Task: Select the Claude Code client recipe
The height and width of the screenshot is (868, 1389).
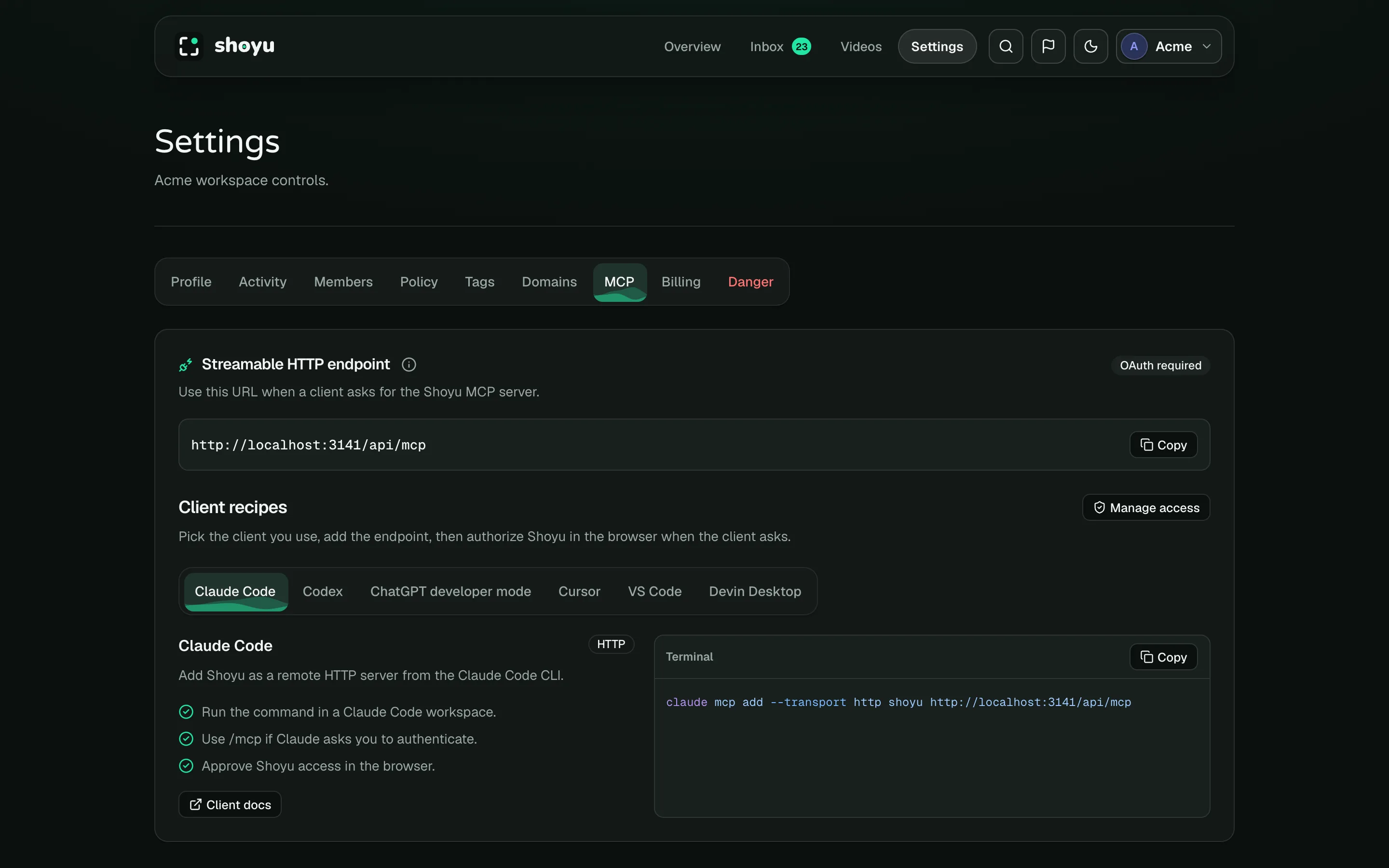Action: (235, 591)
